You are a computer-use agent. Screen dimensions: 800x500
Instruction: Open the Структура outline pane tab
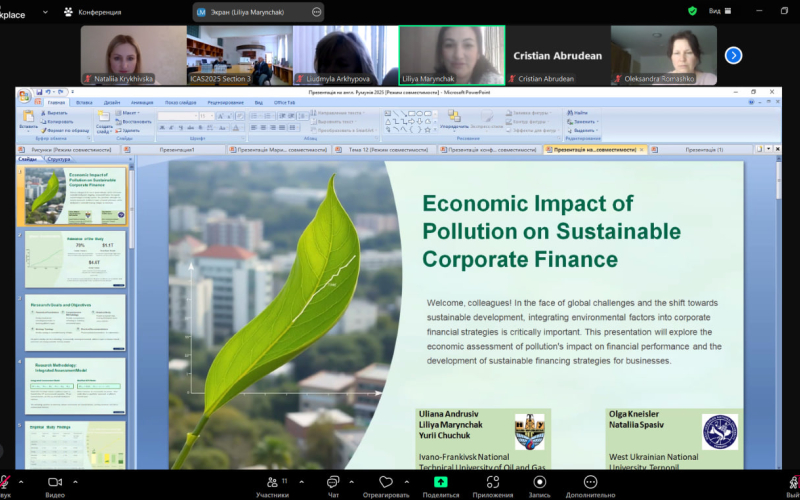point(59,159)
